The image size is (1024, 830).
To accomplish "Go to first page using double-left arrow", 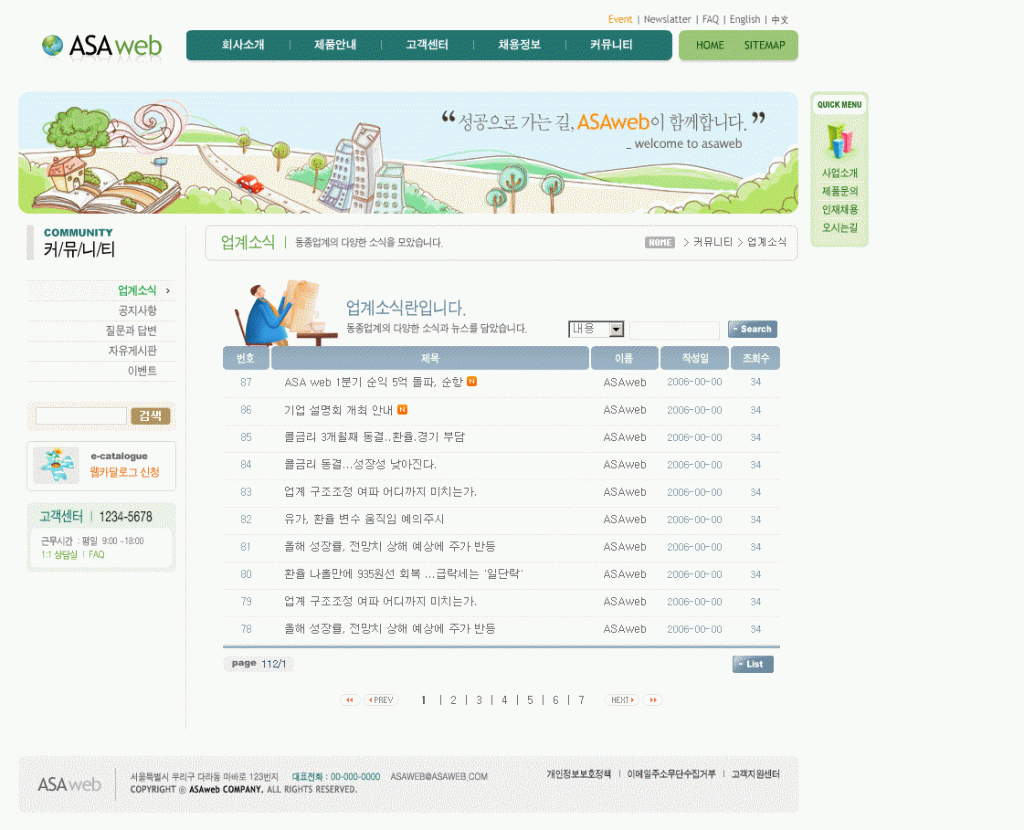I will [350, 700].
